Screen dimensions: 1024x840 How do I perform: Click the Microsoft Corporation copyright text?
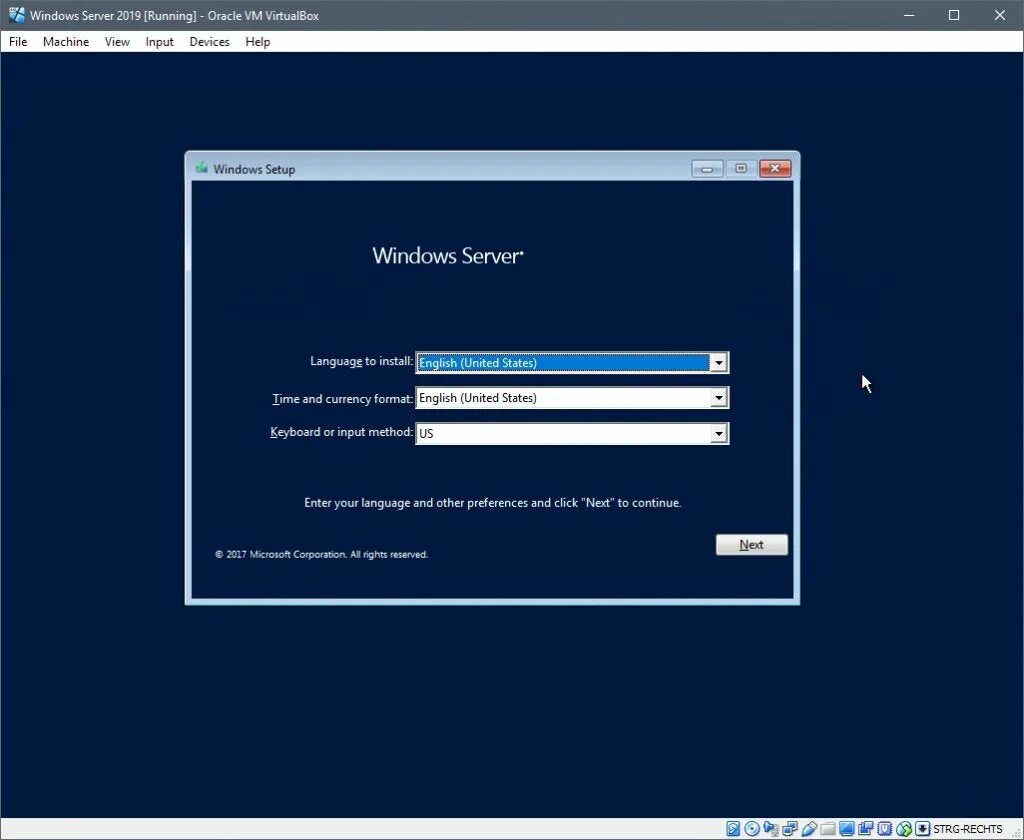[x=321, y=555]
